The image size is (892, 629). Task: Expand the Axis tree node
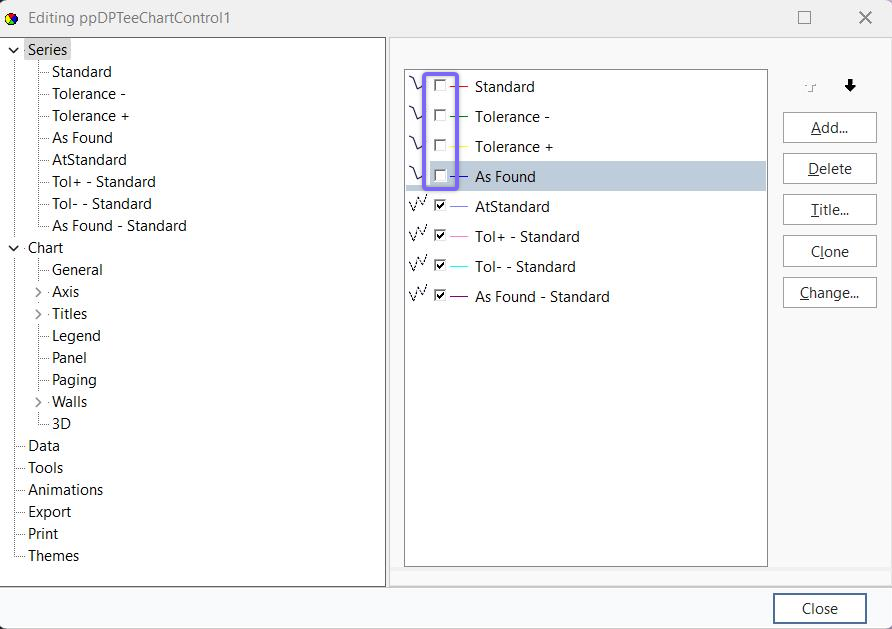[x=38, y=292]
